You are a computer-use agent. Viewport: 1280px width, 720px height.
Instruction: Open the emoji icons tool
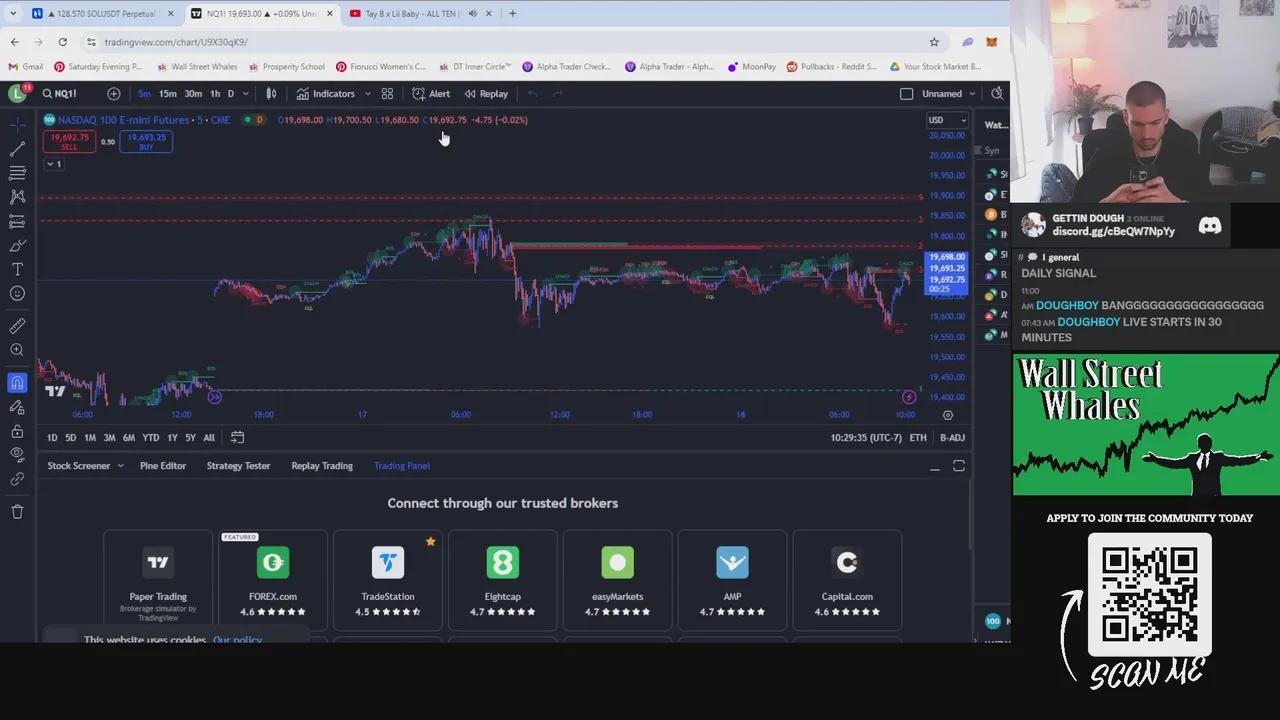pyautogui.click(x=17, y=293)
